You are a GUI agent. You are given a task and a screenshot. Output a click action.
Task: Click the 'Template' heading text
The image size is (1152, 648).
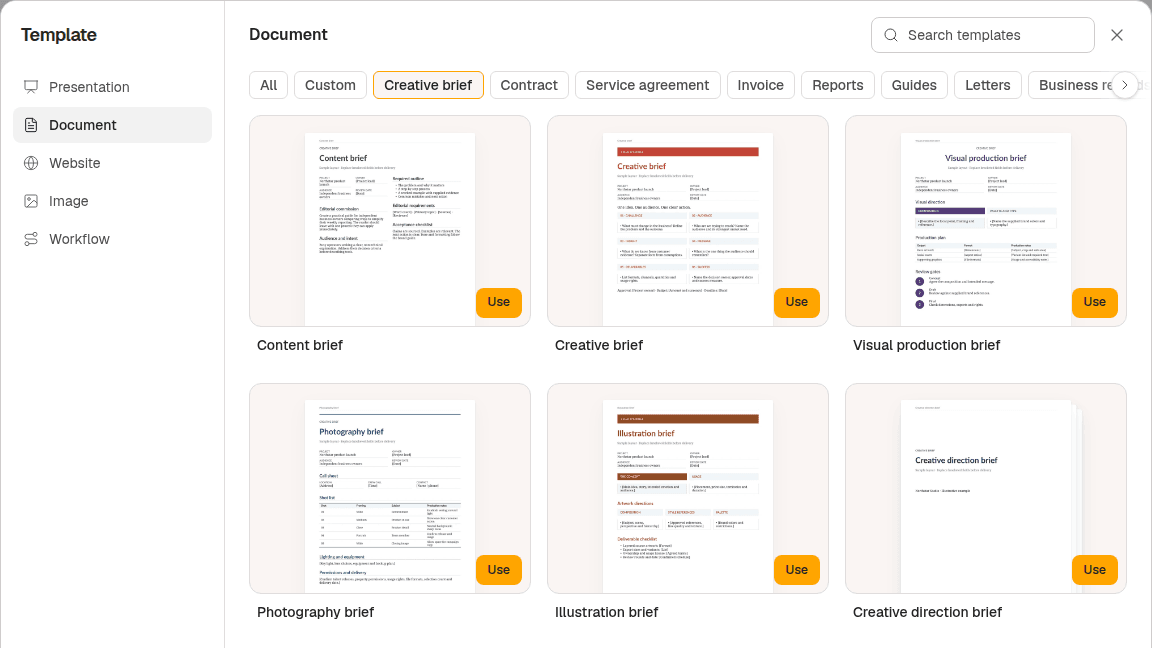click(x=59, y=35)
